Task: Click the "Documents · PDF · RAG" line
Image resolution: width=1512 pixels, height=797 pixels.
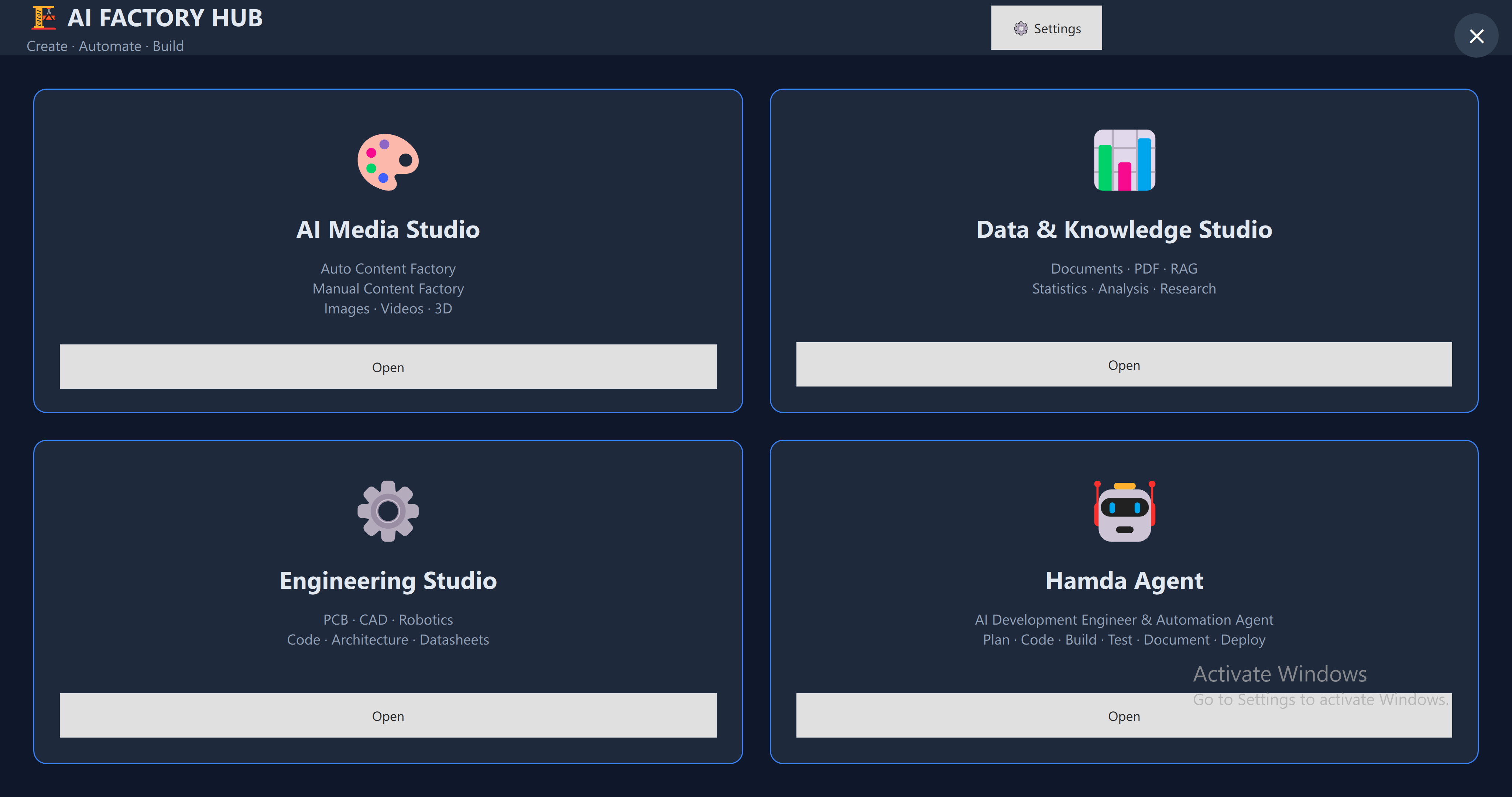Action: (x=1124, y=269)
